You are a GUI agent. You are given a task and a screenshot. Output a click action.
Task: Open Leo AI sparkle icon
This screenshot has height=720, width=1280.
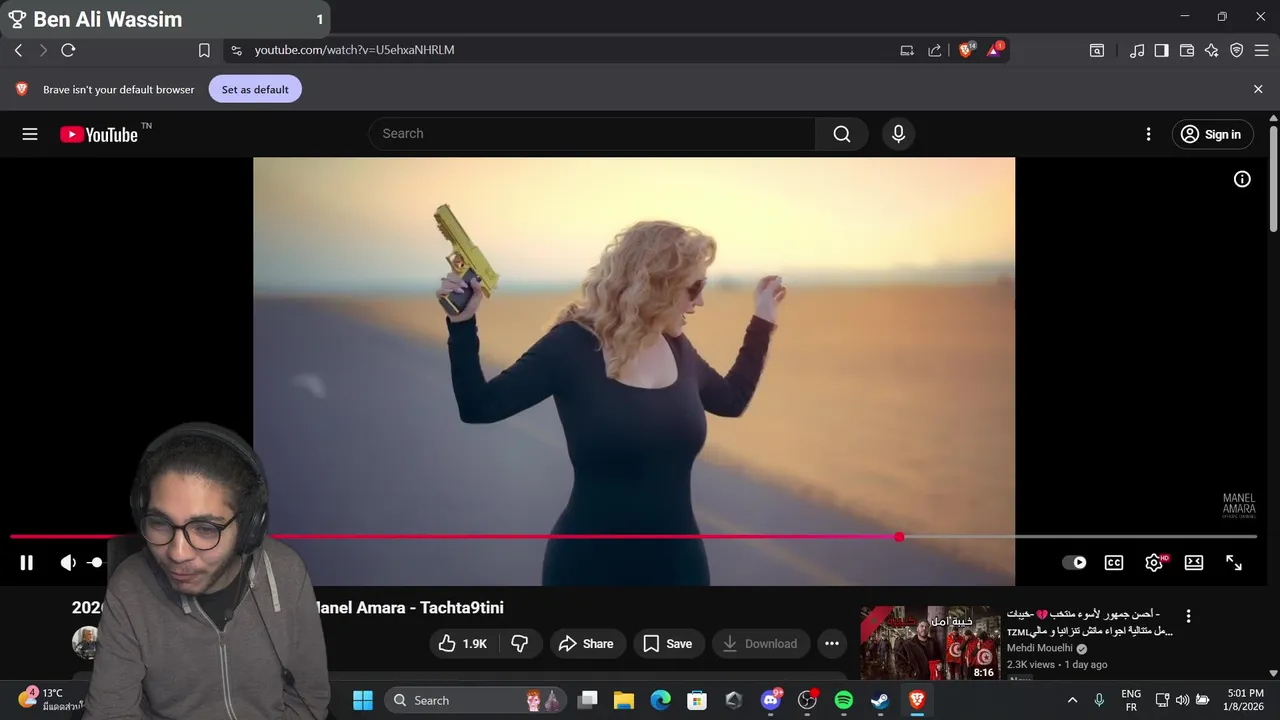click(x=1212, y=50)
